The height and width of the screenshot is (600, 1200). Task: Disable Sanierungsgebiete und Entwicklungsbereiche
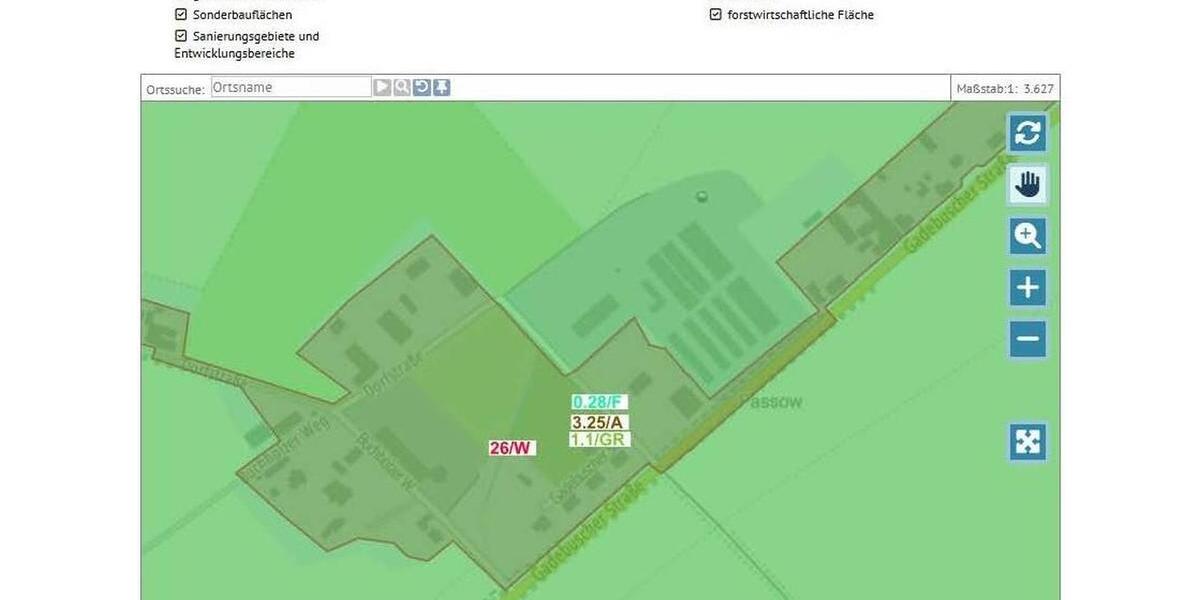pos(181,35)
